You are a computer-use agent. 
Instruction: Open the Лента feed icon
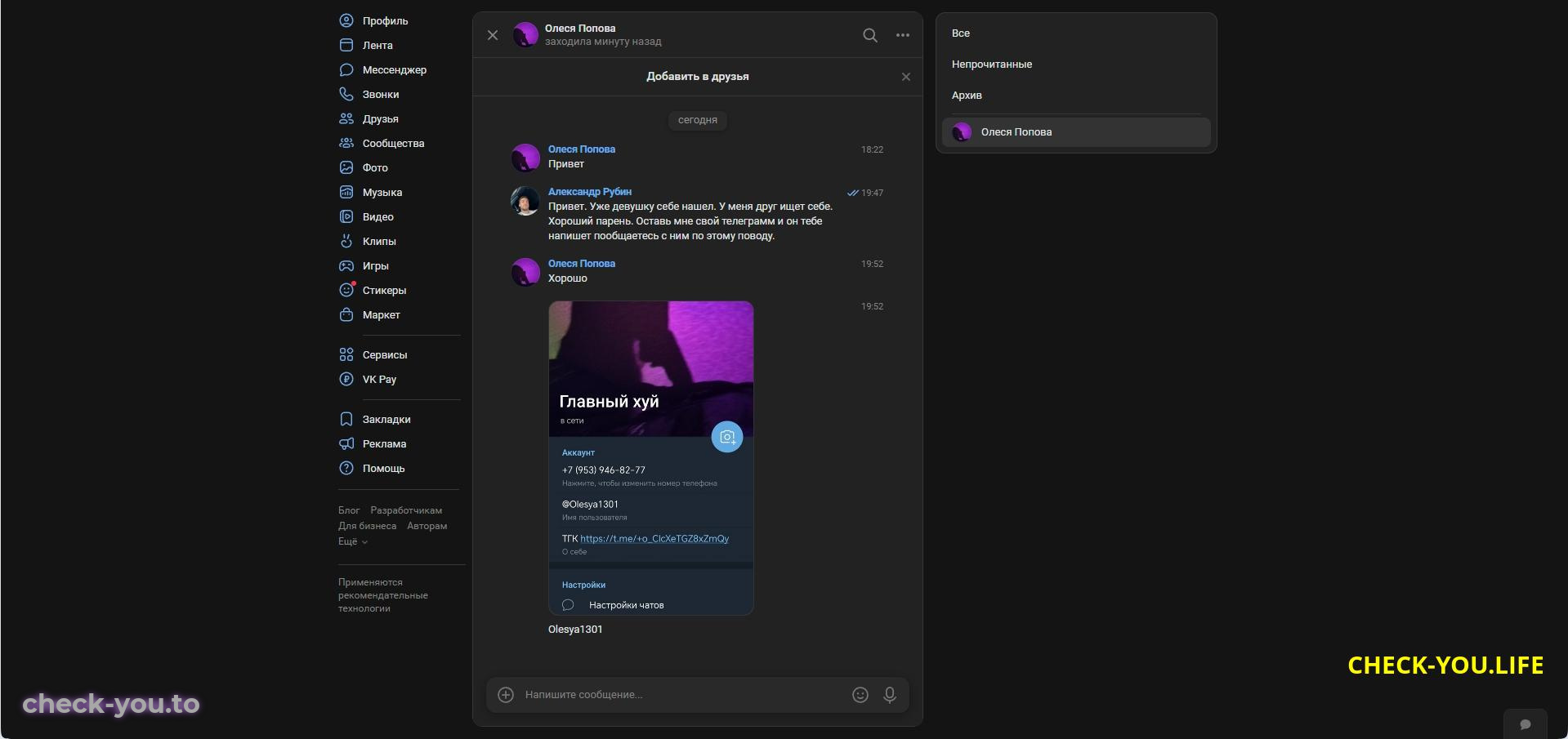point(346,45)
